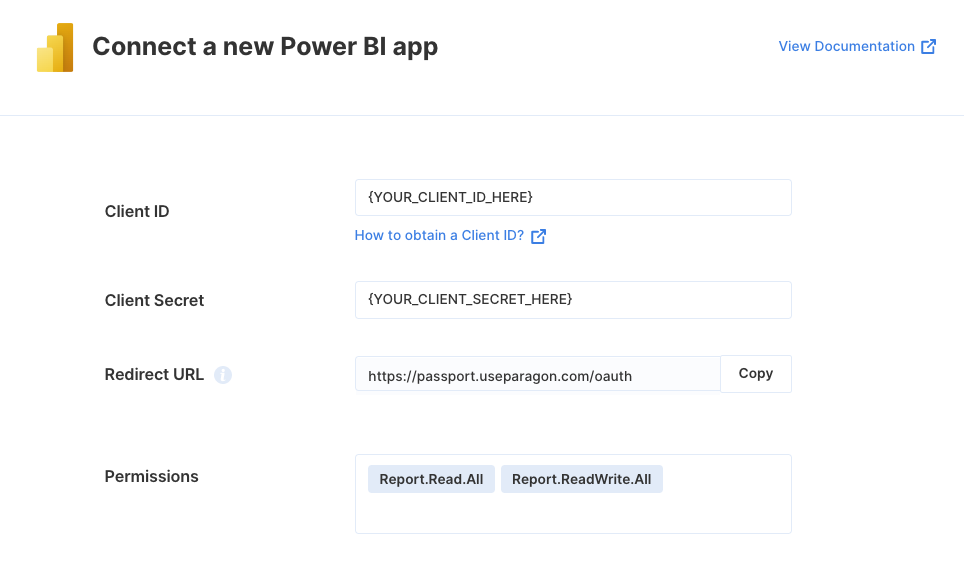Click the Permissions label

(151, 477)
